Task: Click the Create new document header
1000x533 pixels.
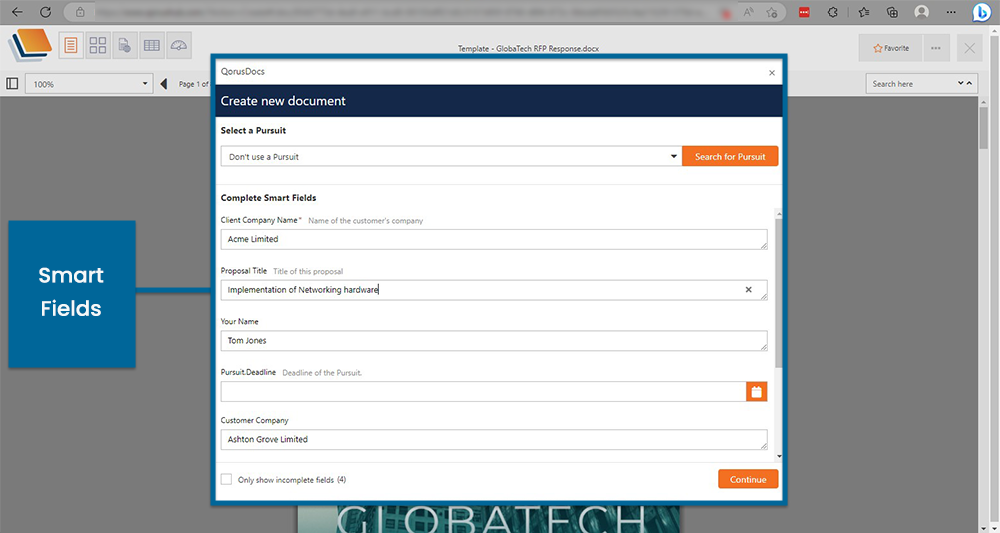Action: point(283,101)
